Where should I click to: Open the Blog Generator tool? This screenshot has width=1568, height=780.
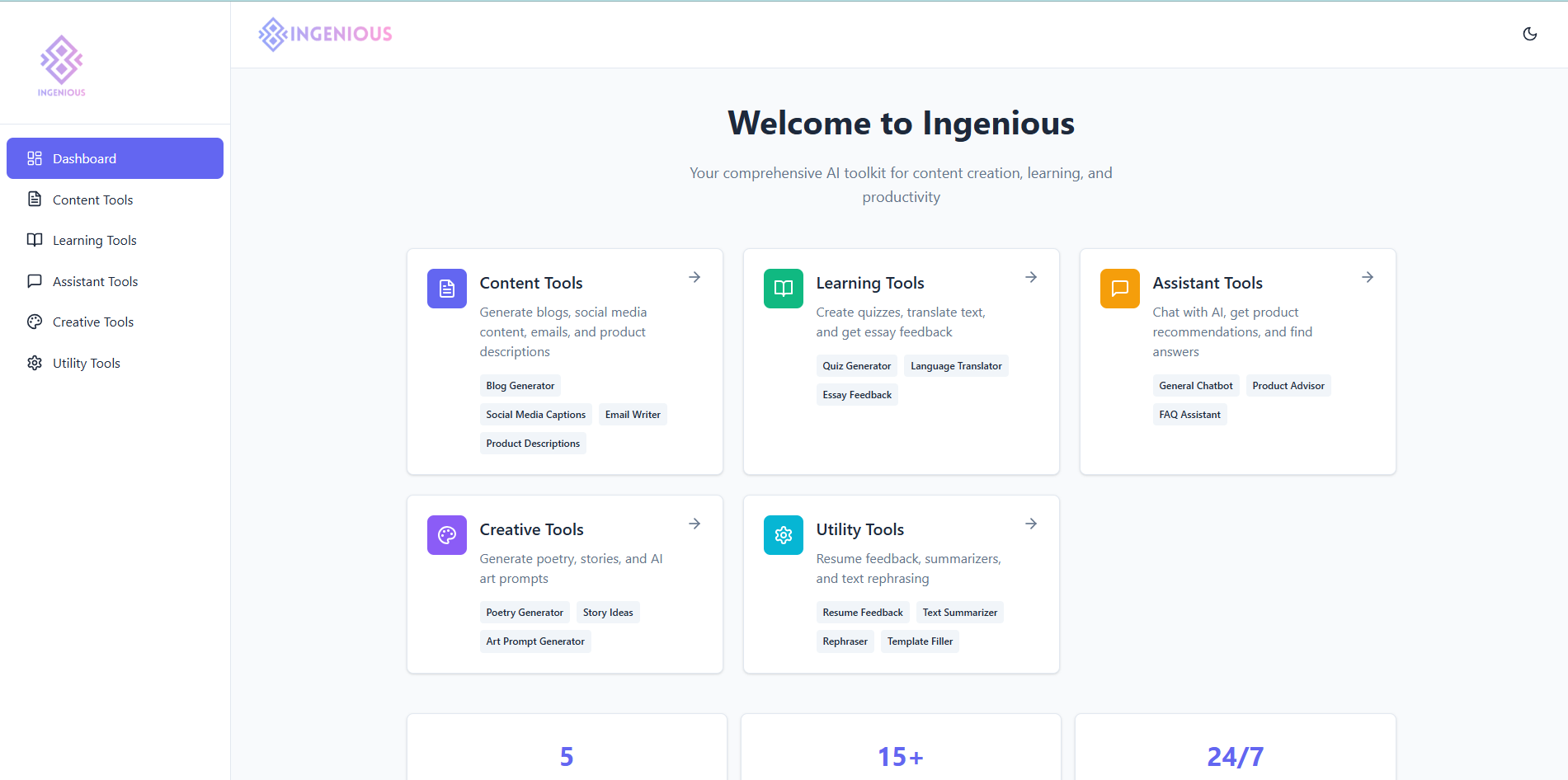click(x=520, y=385)
